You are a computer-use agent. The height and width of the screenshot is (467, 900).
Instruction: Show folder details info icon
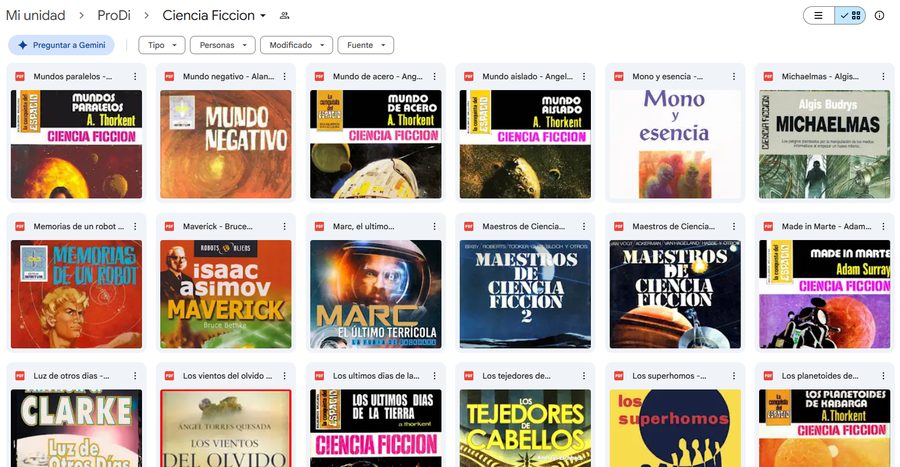coord(879,15)
